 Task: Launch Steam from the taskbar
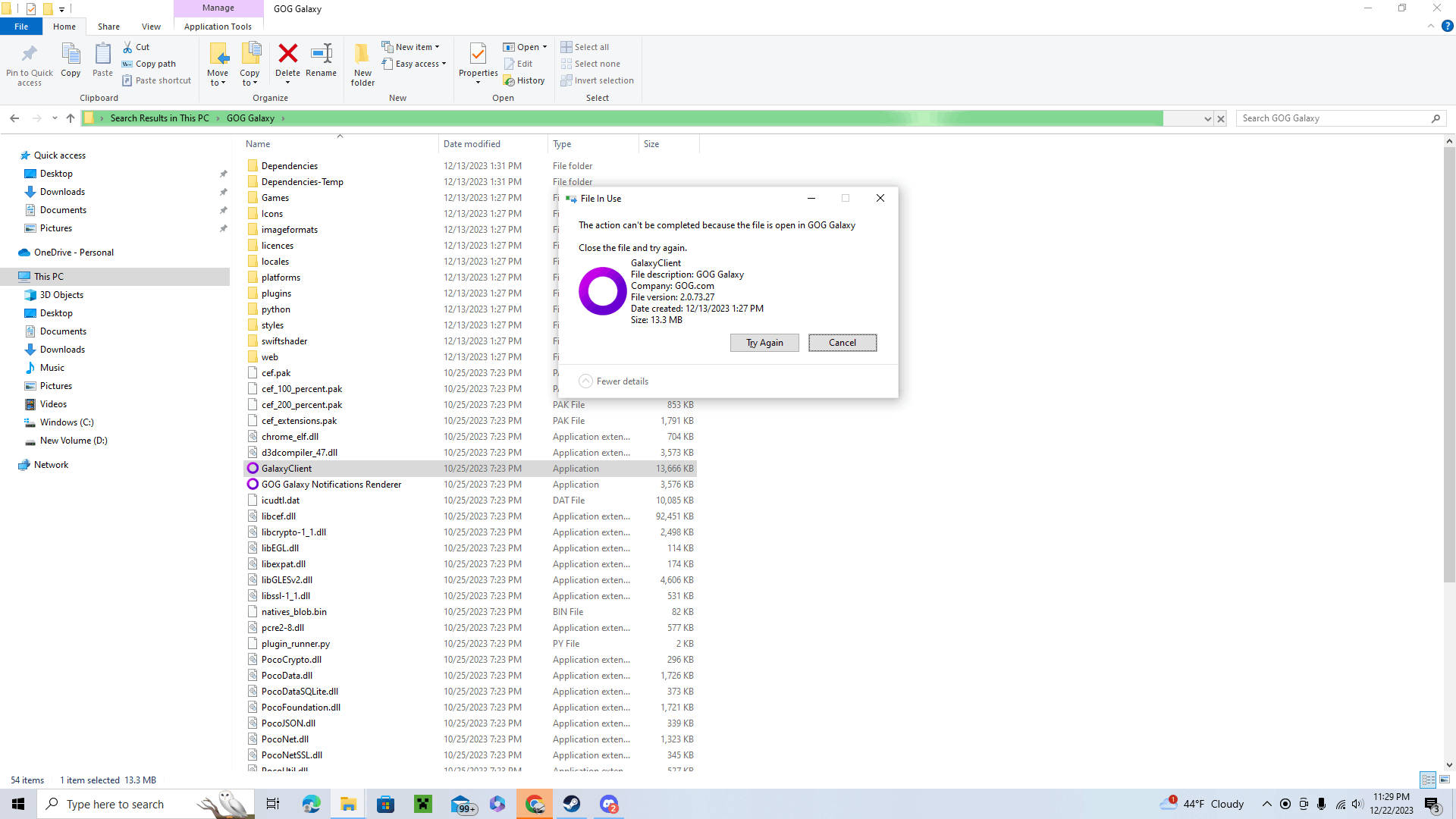[572, 803]
